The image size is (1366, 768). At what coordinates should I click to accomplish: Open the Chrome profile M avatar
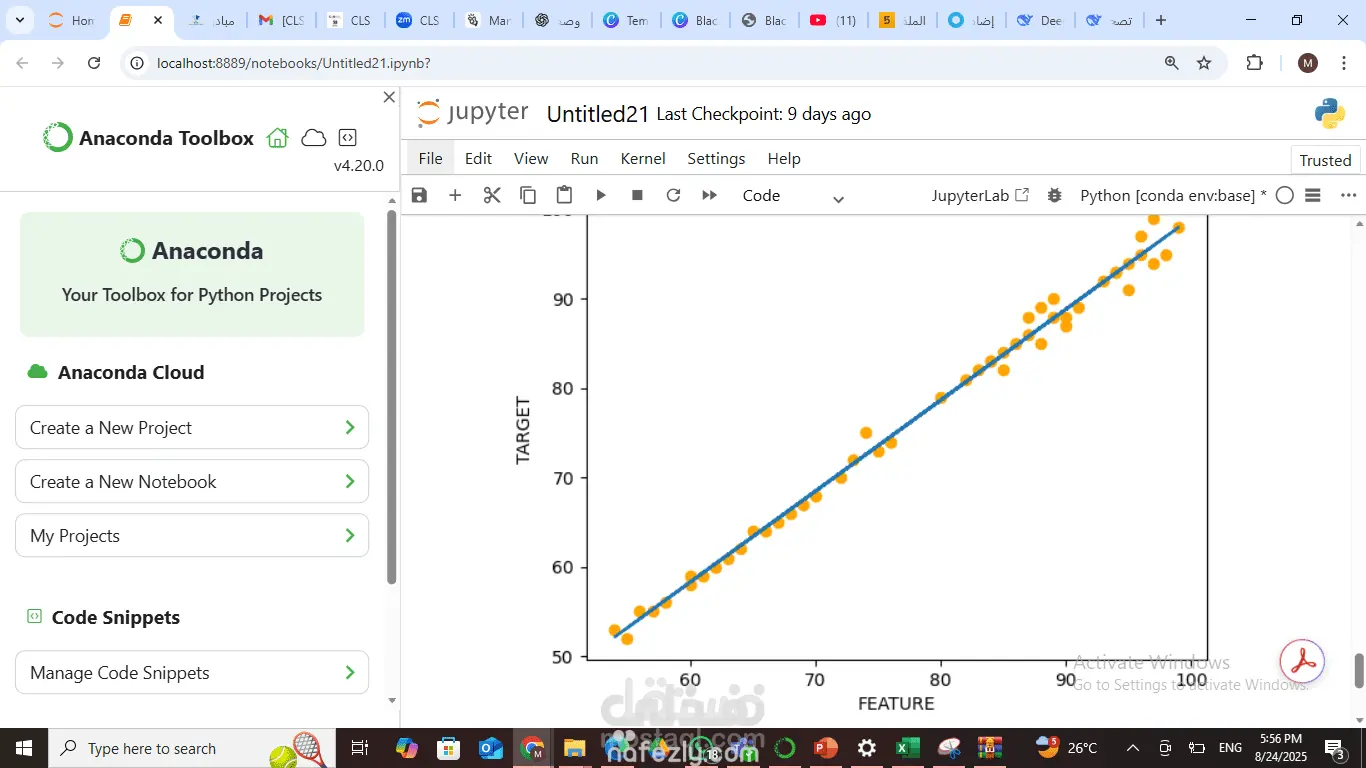[1308, 63]
